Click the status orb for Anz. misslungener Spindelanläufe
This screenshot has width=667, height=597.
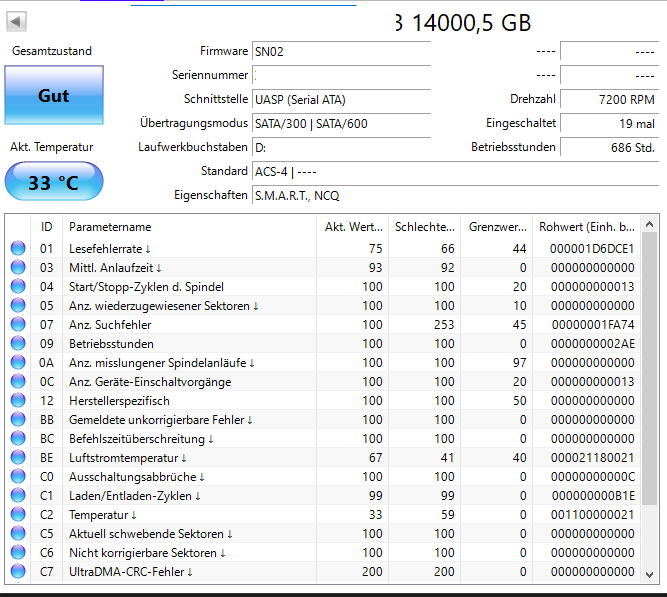[18, 362]
